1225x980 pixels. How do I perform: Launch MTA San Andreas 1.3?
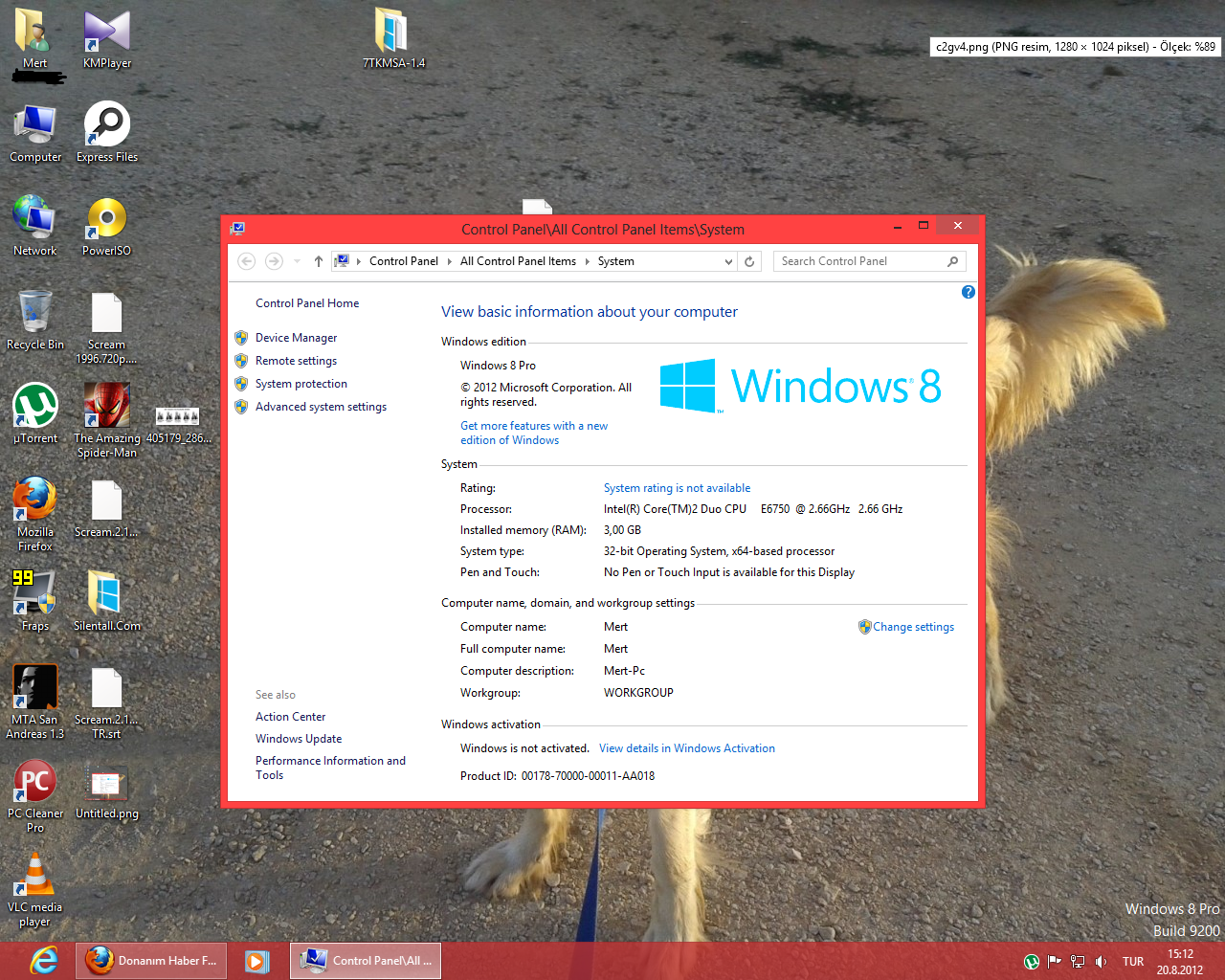[35, 702]
